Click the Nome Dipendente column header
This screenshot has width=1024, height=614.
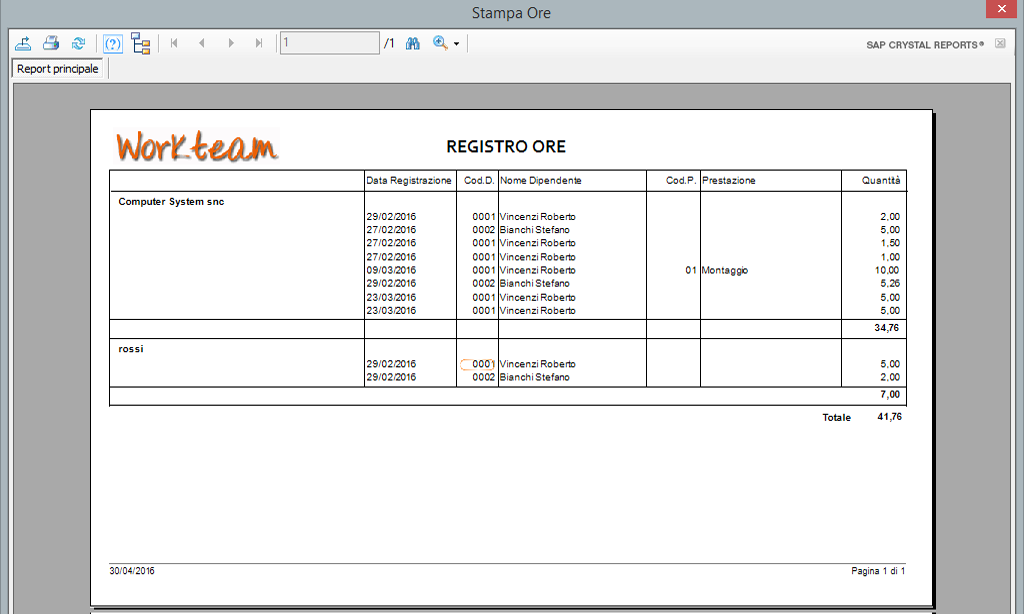pyautogui.click(x=541, y=180)
